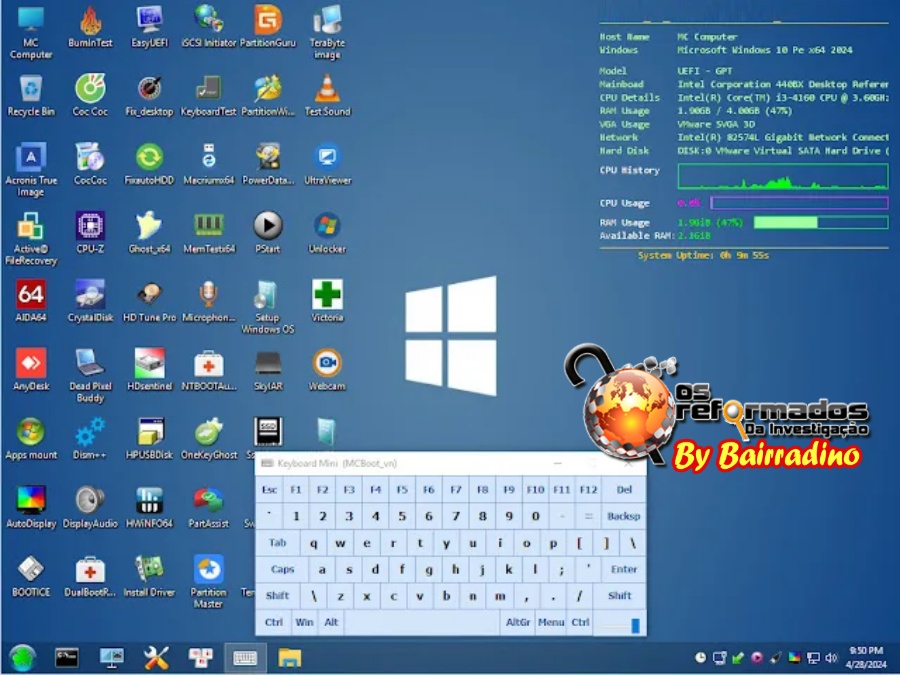Click the space bar on Keyboard Mini
This screenshot has width=900, height=675.
click(422, 622)
